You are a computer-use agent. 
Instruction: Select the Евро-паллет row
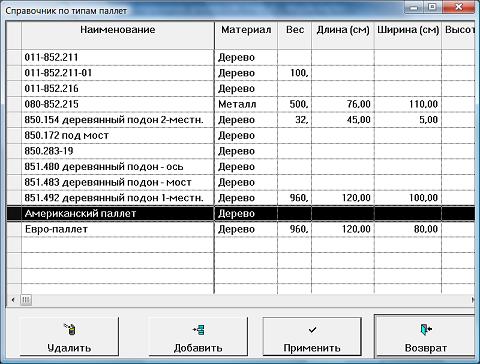tap(240, 229)
